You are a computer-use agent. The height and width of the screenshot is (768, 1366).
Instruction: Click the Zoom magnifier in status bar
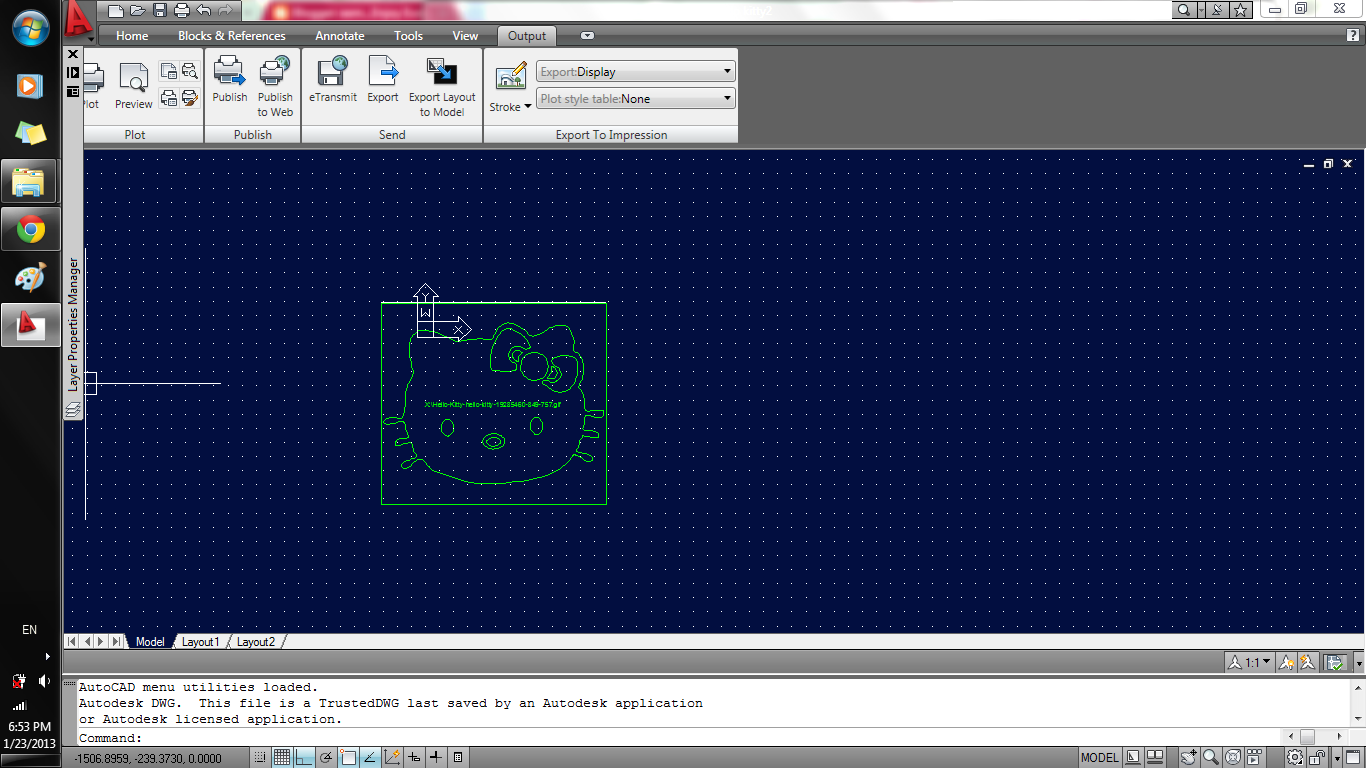1210,757
